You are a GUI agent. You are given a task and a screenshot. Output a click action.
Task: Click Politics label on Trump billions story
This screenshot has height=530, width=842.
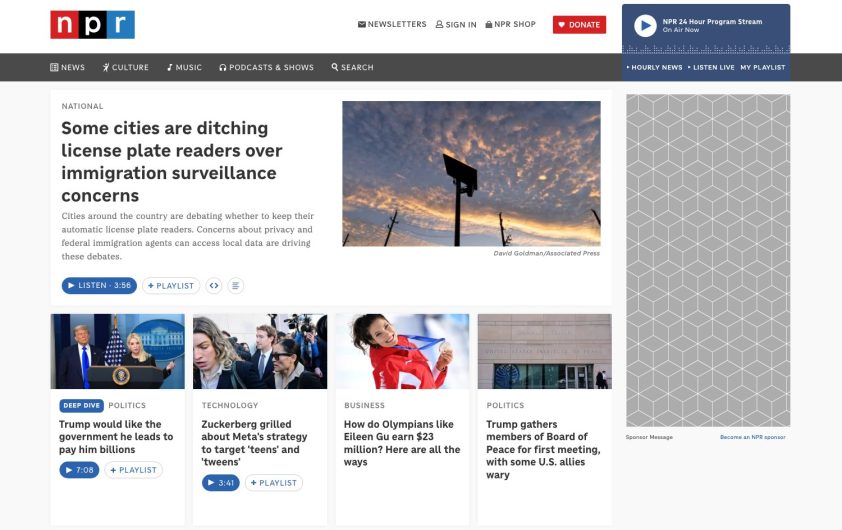[x=127, y=405]
